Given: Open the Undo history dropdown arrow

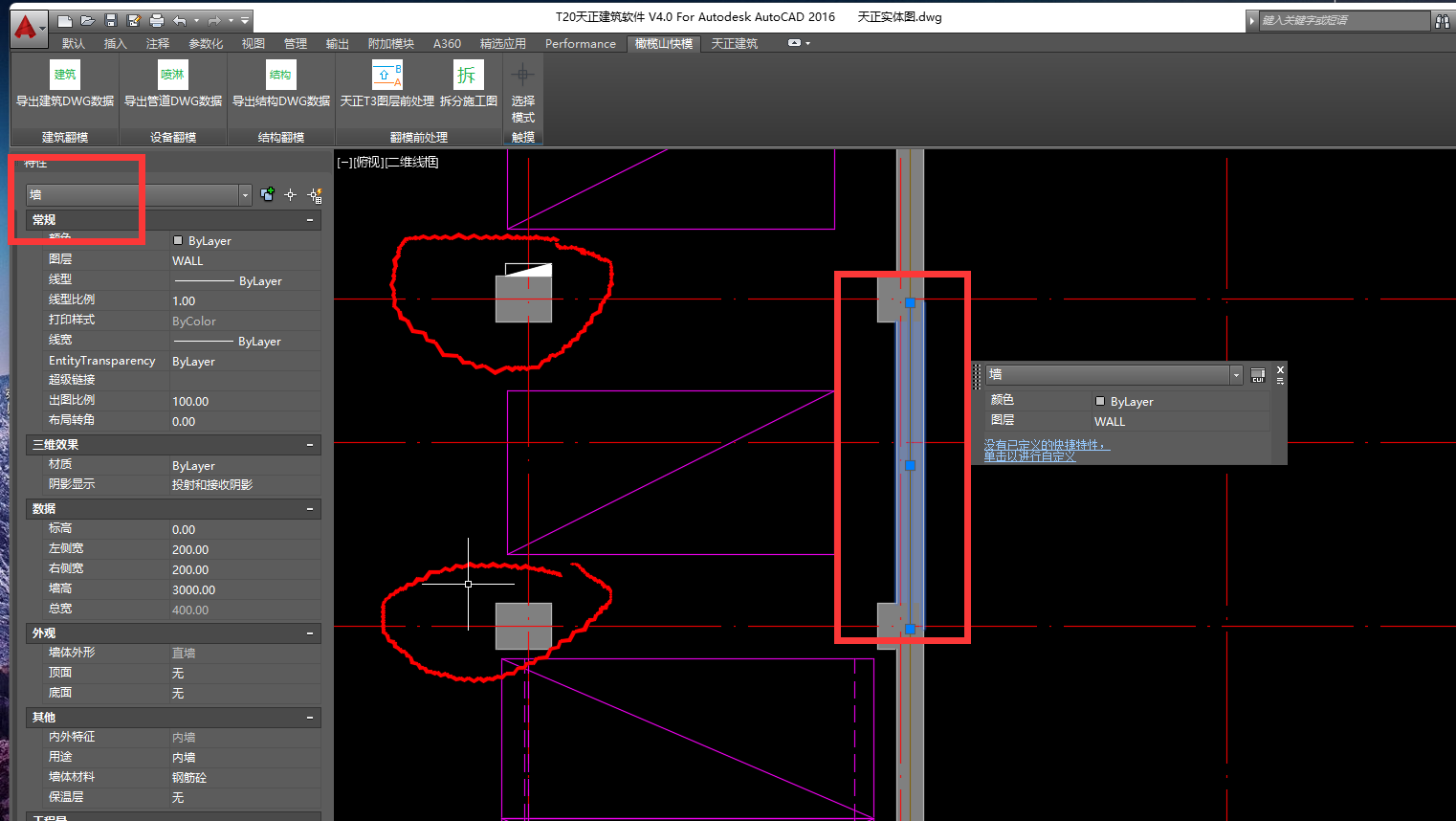Looking at the screenshot, I should tap(196, 20).
